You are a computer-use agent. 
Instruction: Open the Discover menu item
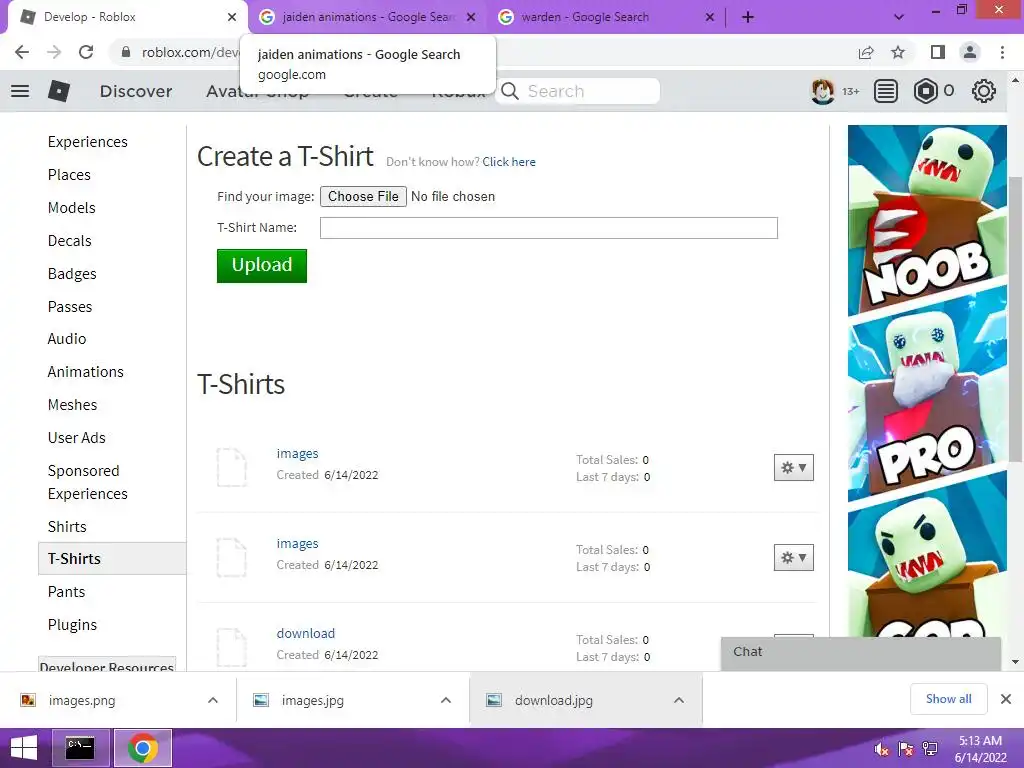(136, 91)
